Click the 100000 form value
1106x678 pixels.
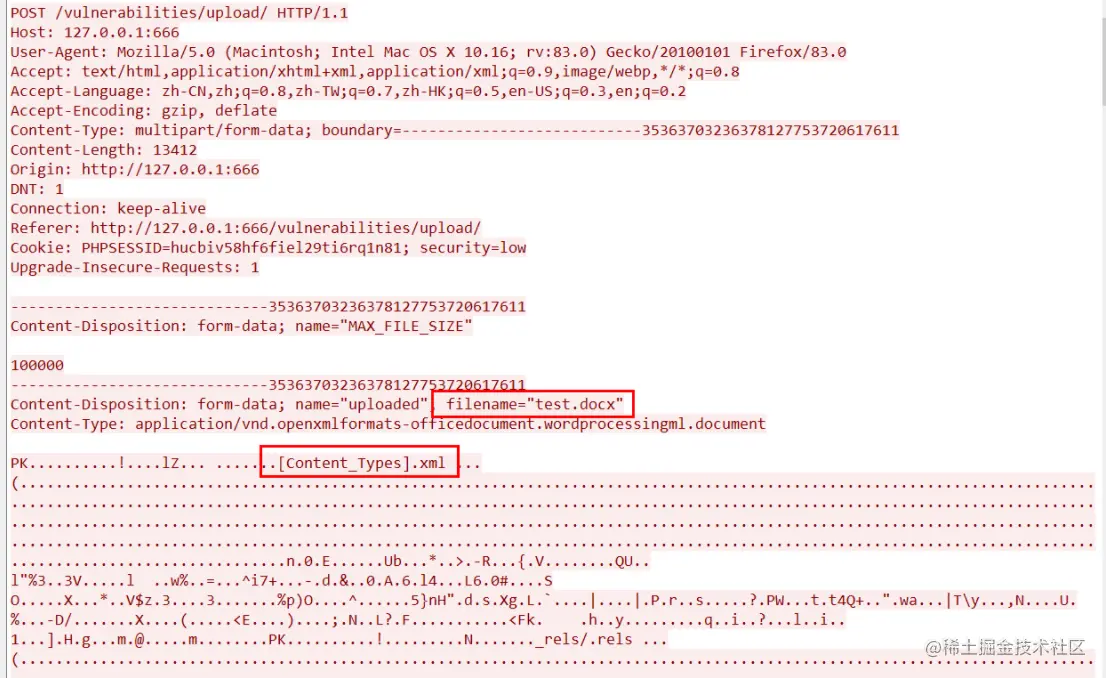tap(37, 365)
